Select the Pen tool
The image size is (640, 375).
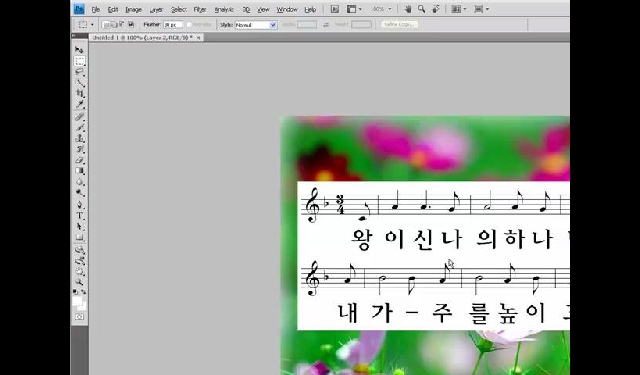80,205
